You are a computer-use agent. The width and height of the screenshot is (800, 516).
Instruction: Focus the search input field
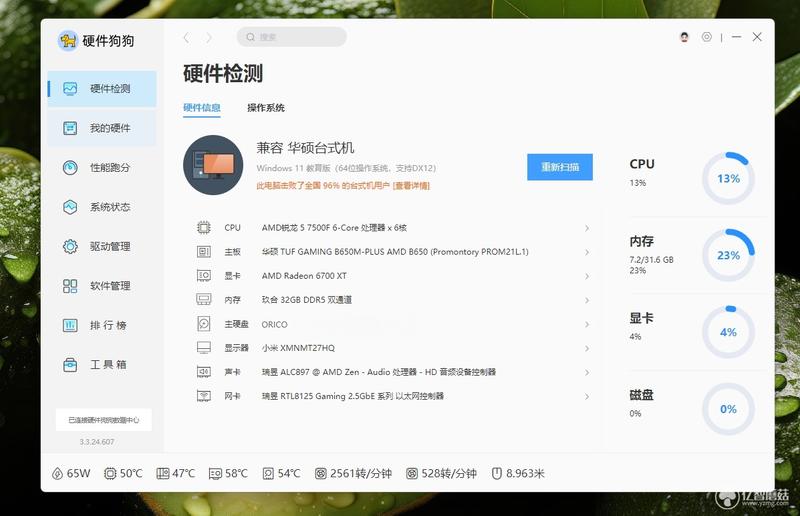click(x=292, y=37)
